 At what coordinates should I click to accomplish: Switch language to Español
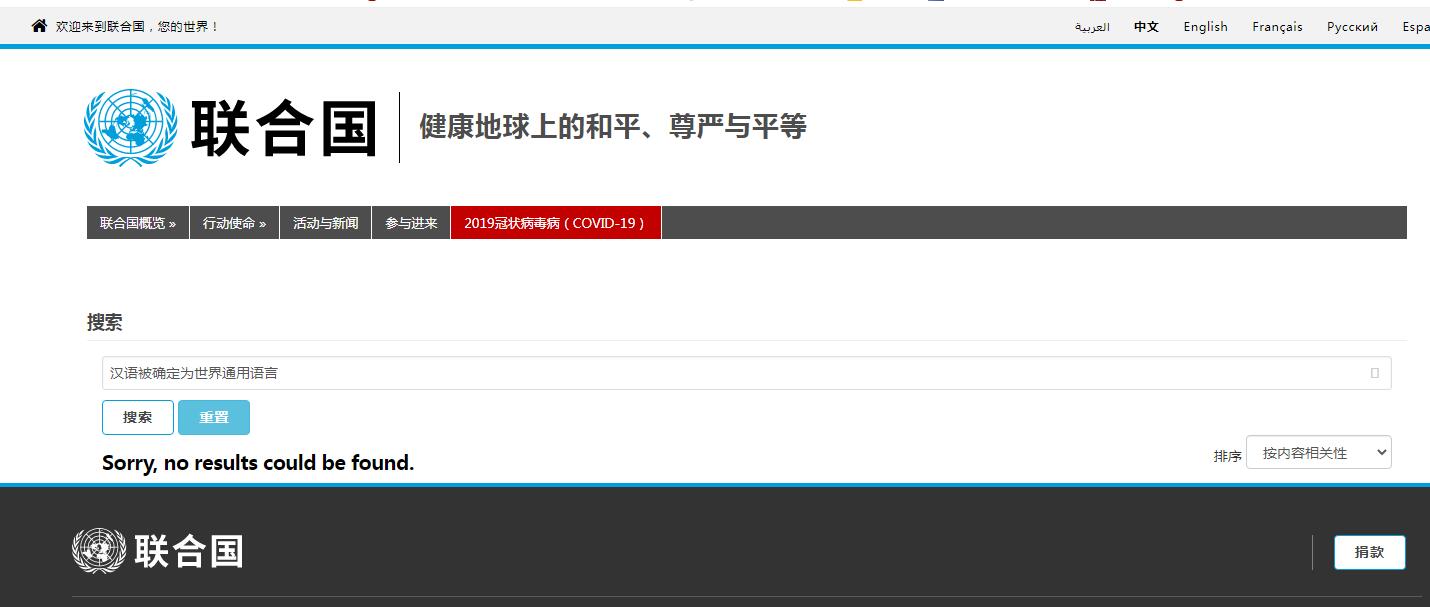(x=1416, y=27)
